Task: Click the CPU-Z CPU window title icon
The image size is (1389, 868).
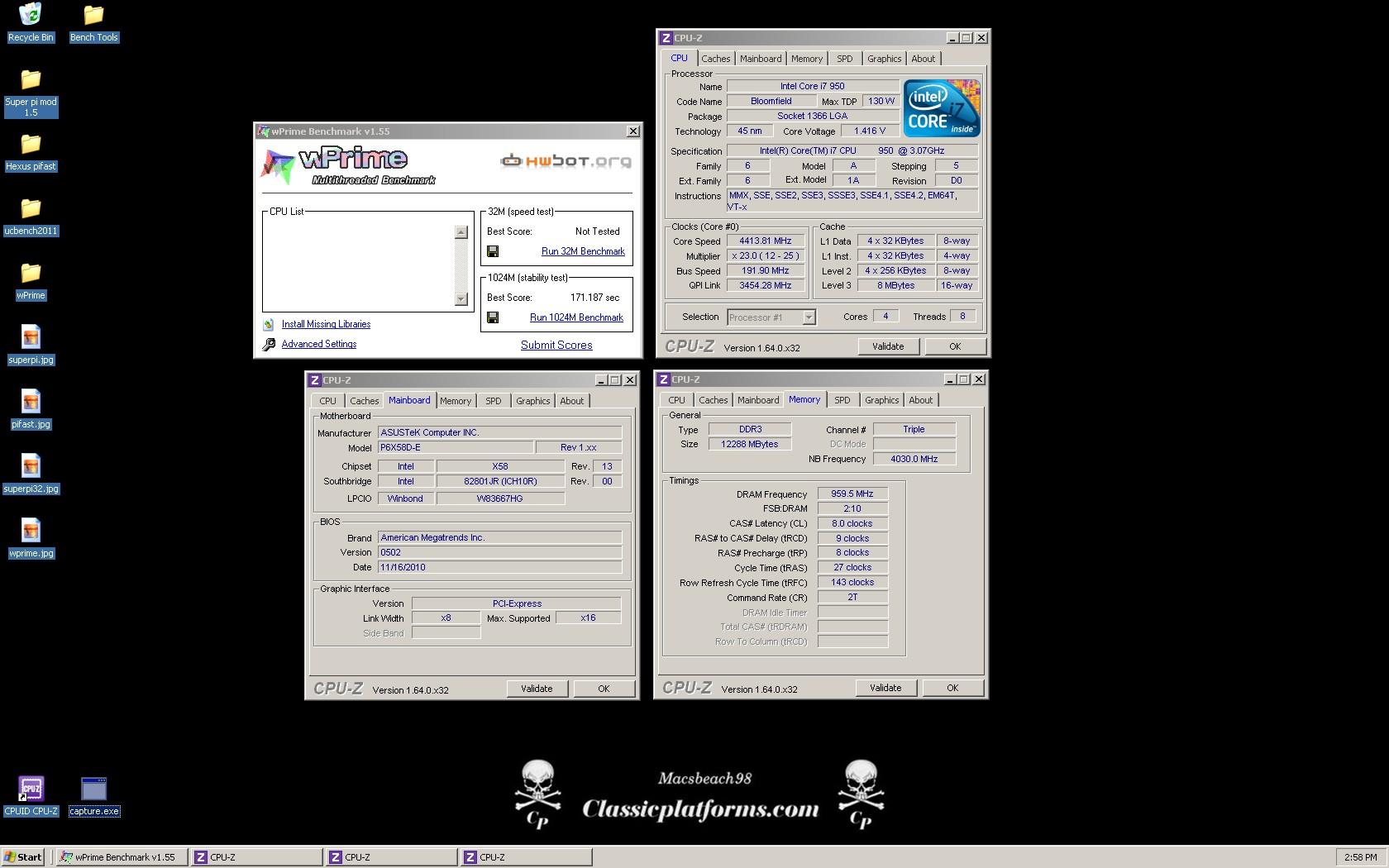Action: (x=666, y=38)
